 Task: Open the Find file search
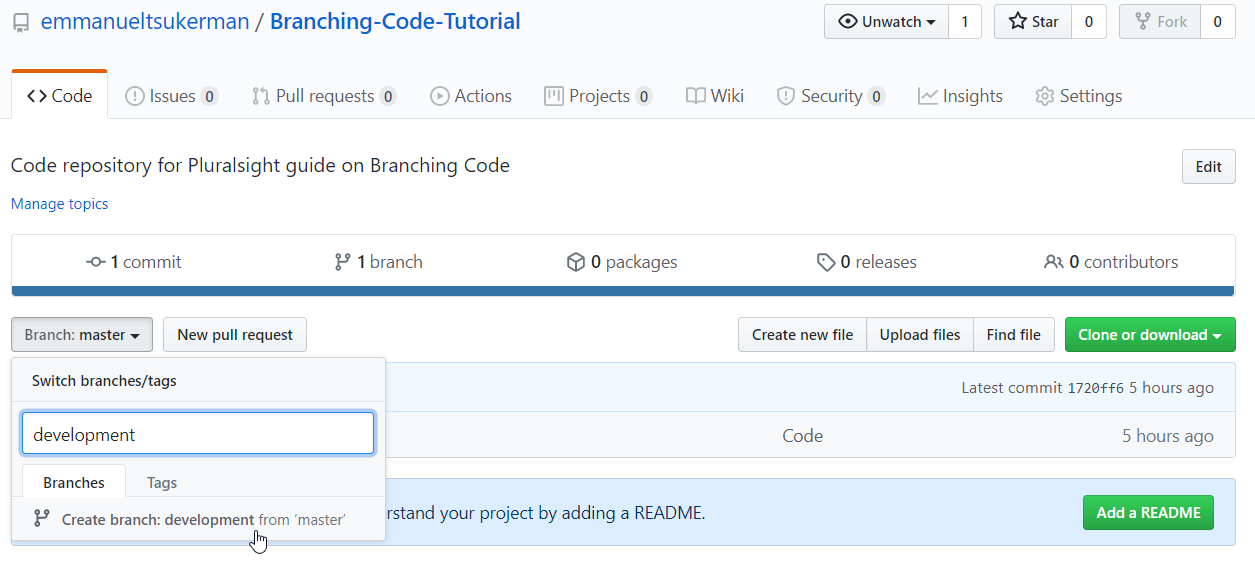1014,335
